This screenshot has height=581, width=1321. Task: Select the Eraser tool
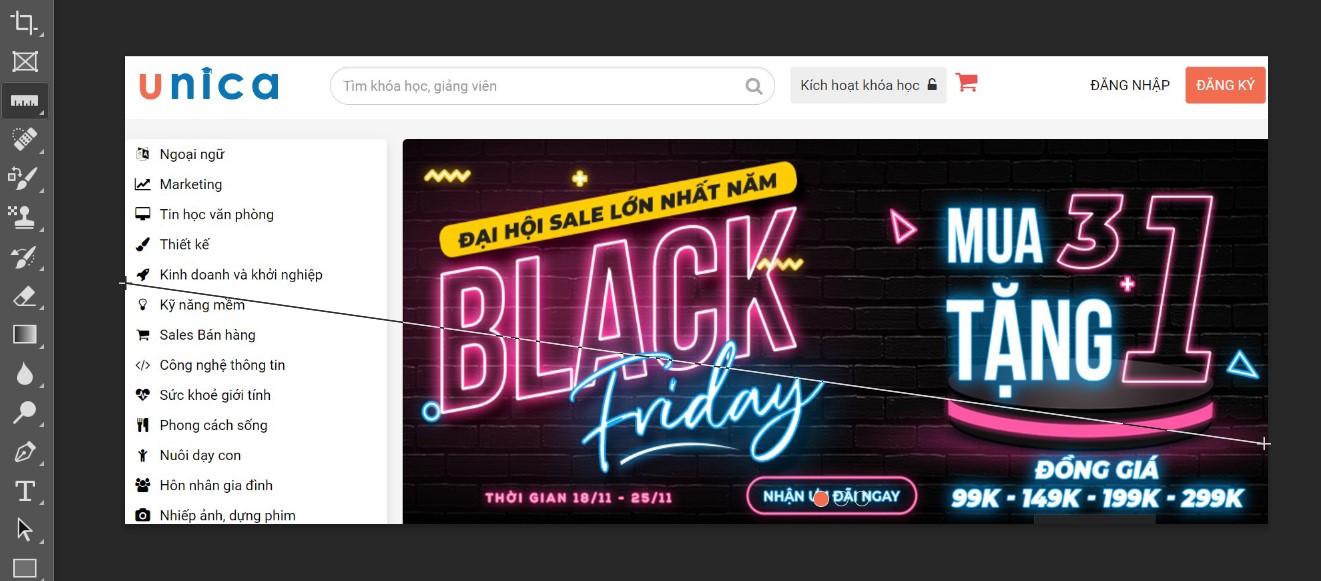tap(24, 296)
